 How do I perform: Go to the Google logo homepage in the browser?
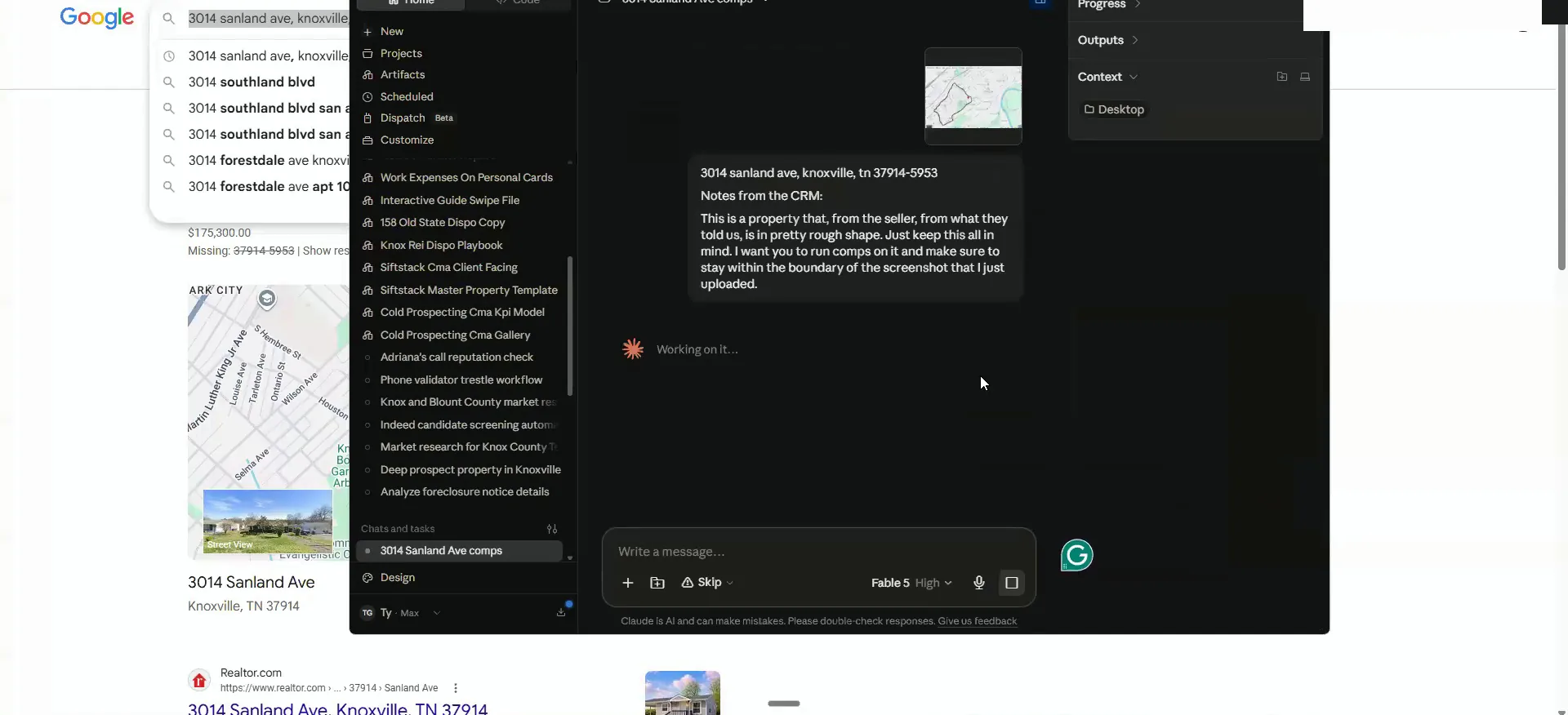coord(96,18)
